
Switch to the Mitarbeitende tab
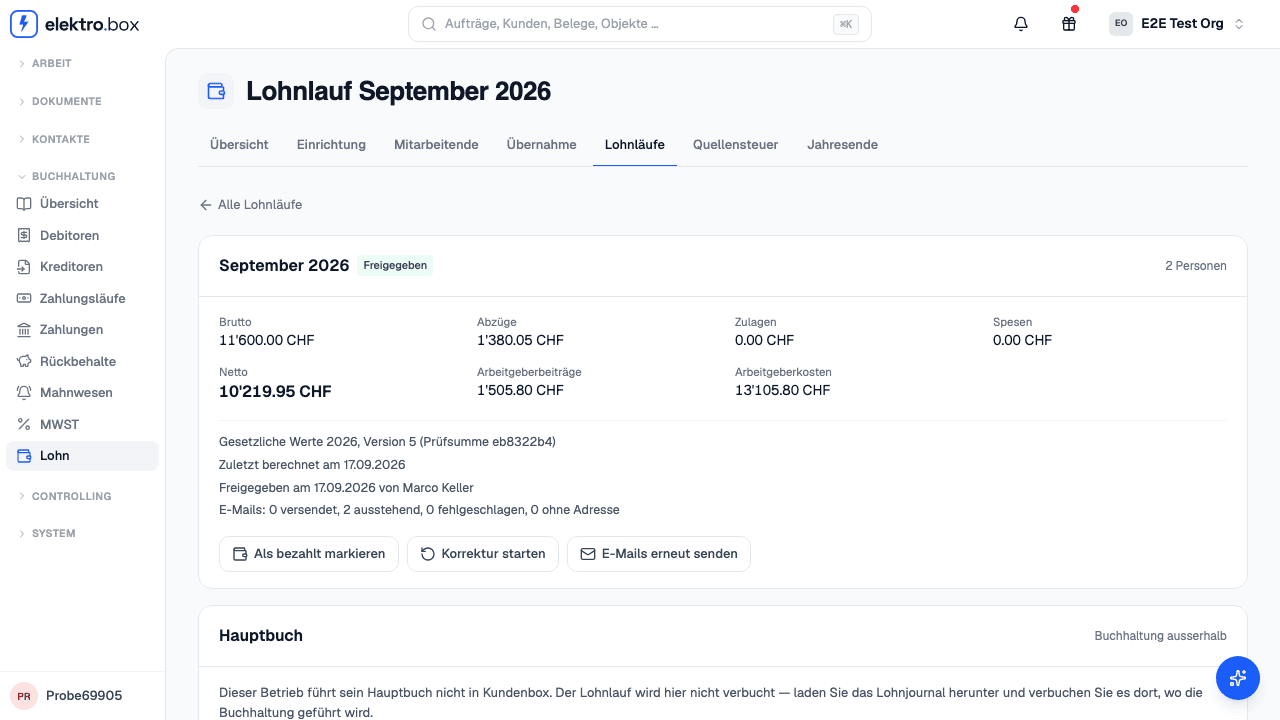click(x=436, y=145)
